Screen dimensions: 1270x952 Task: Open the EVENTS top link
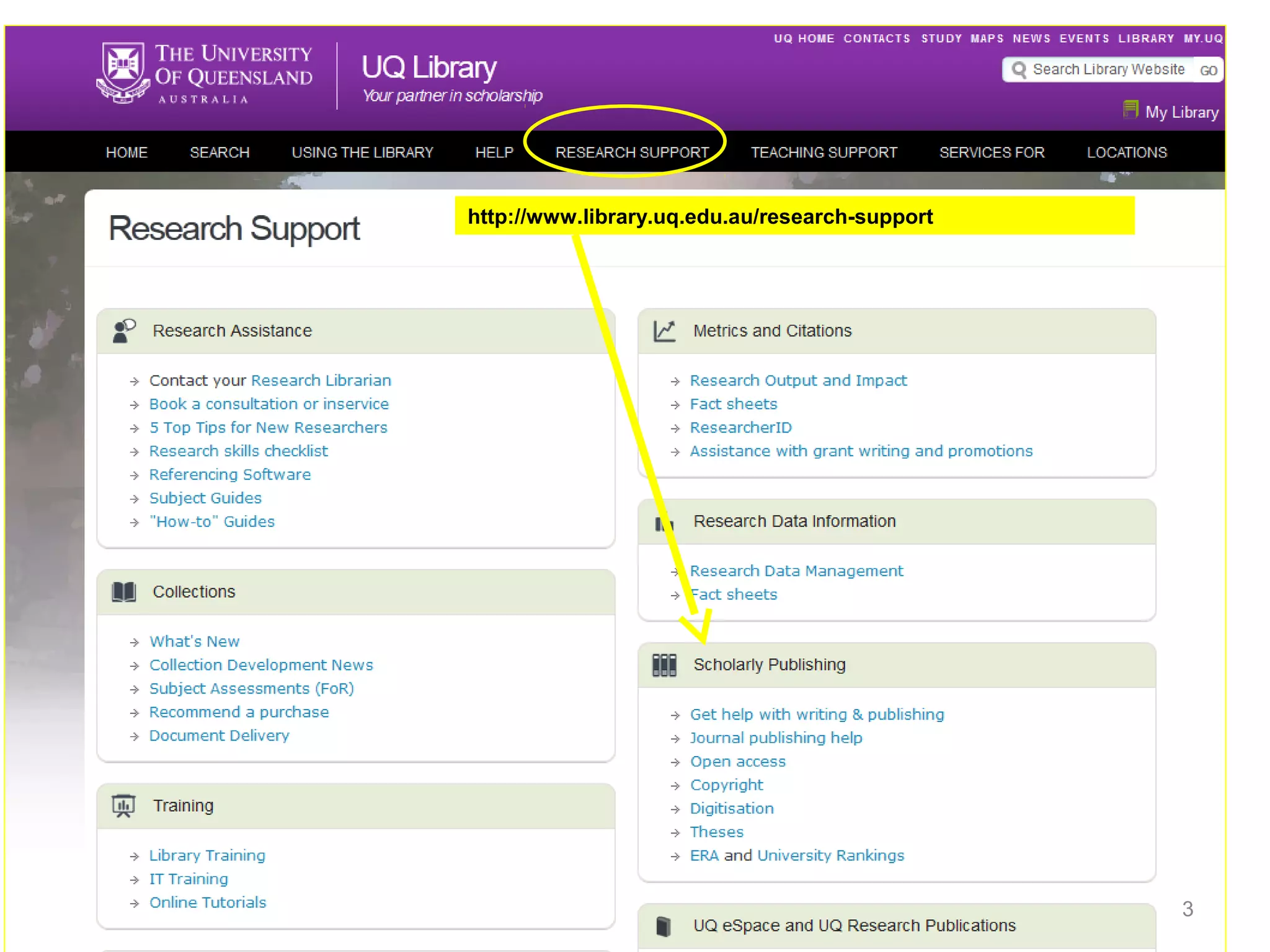pyautogui.click(x=1084, y=38)
